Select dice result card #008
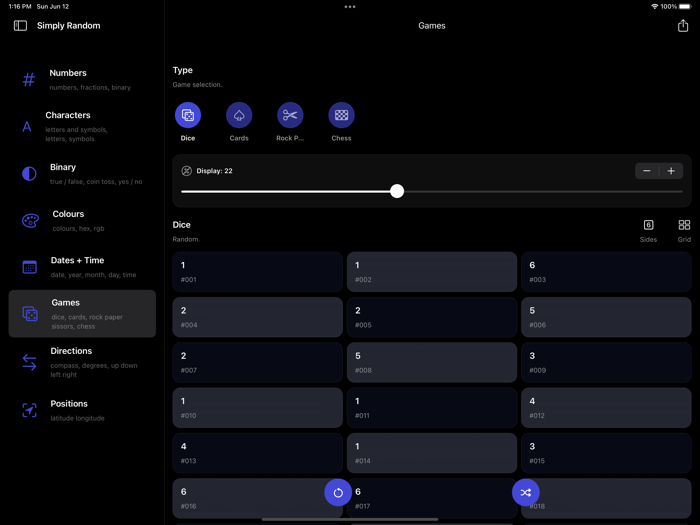This screenshot has width=700, height=525. click(x=432, y=362)
